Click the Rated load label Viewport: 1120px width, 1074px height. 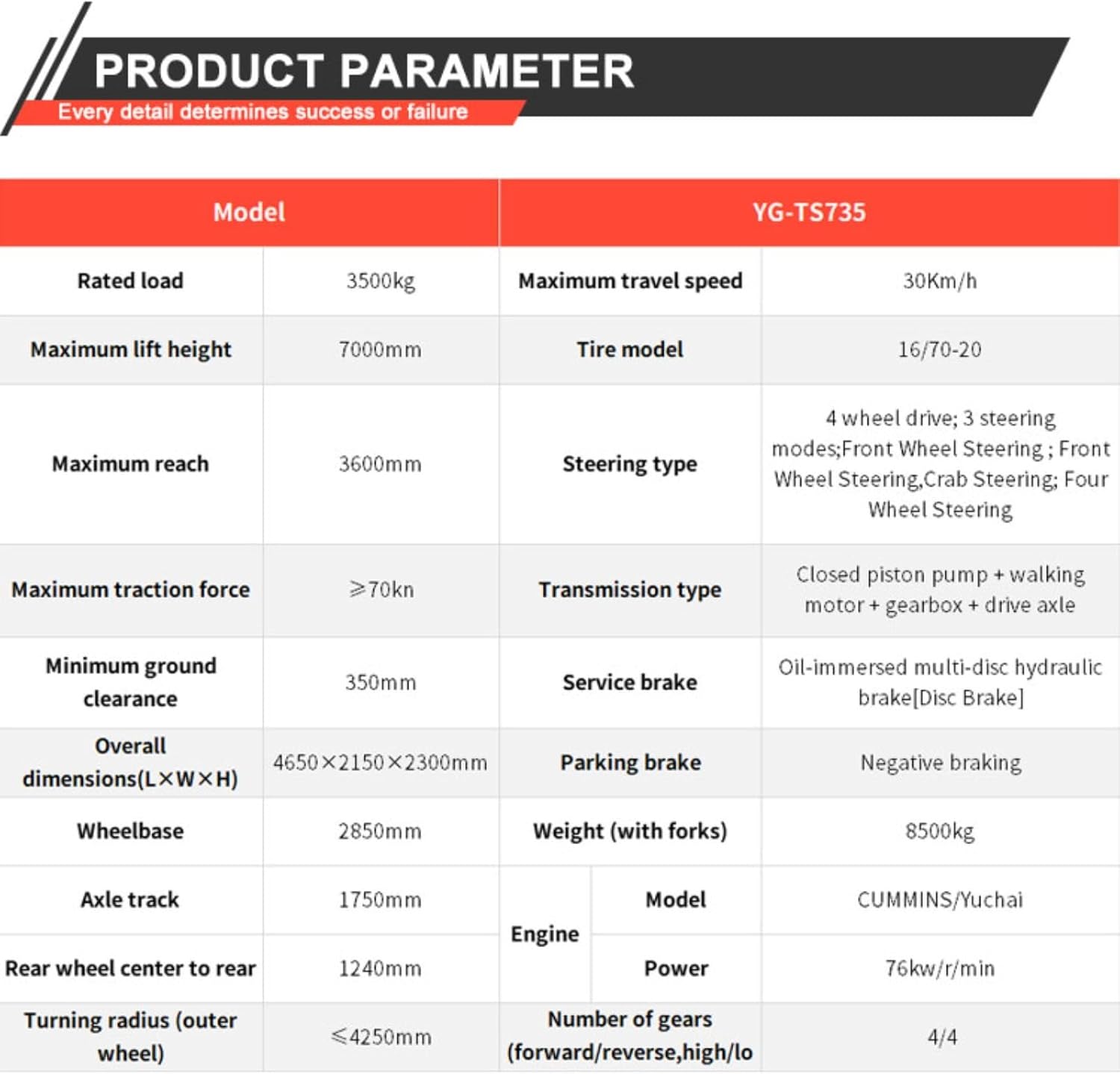point(131,281)
